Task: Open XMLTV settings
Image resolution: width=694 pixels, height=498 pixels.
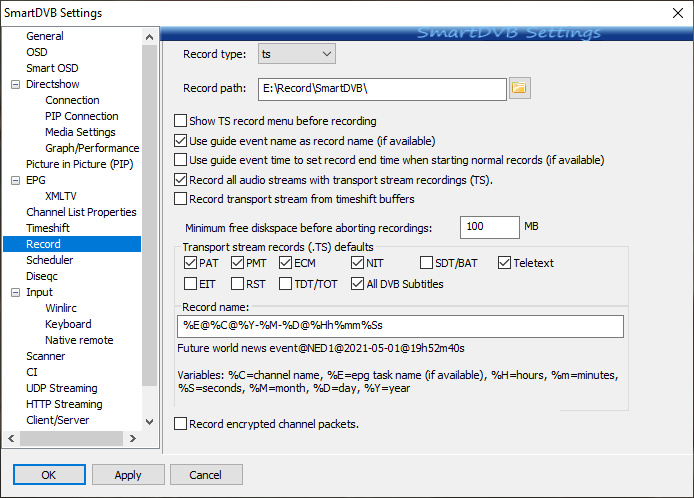Action: click(x=61, y=196)
